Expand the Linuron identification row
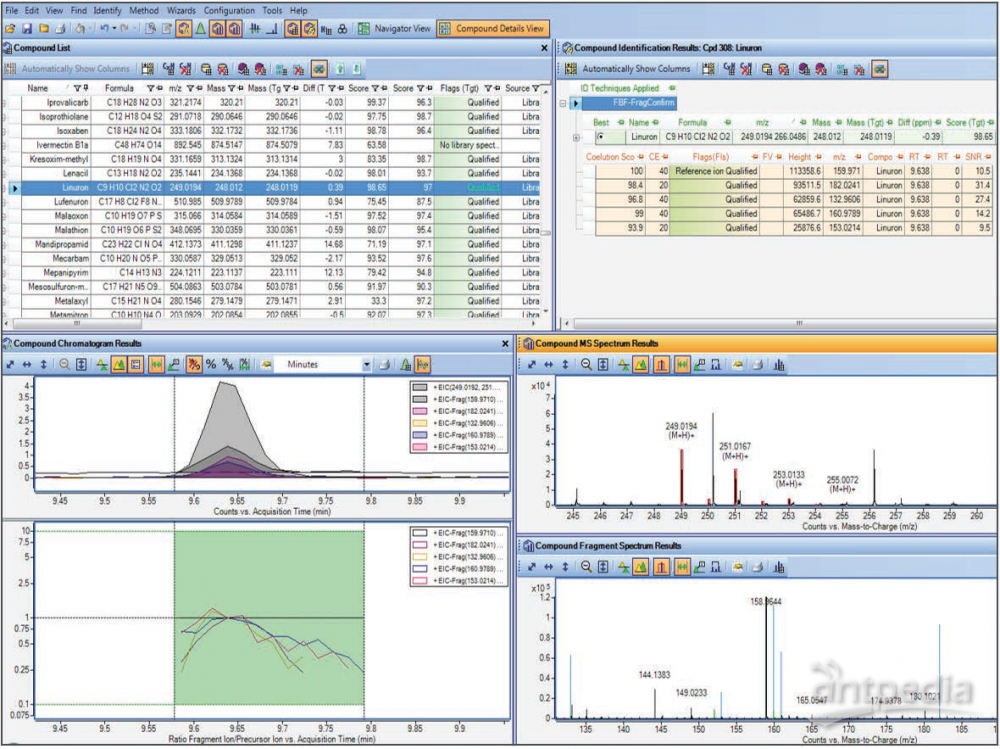The width and height of the screenshot is (1000, 749). click(x=576, y=136)
